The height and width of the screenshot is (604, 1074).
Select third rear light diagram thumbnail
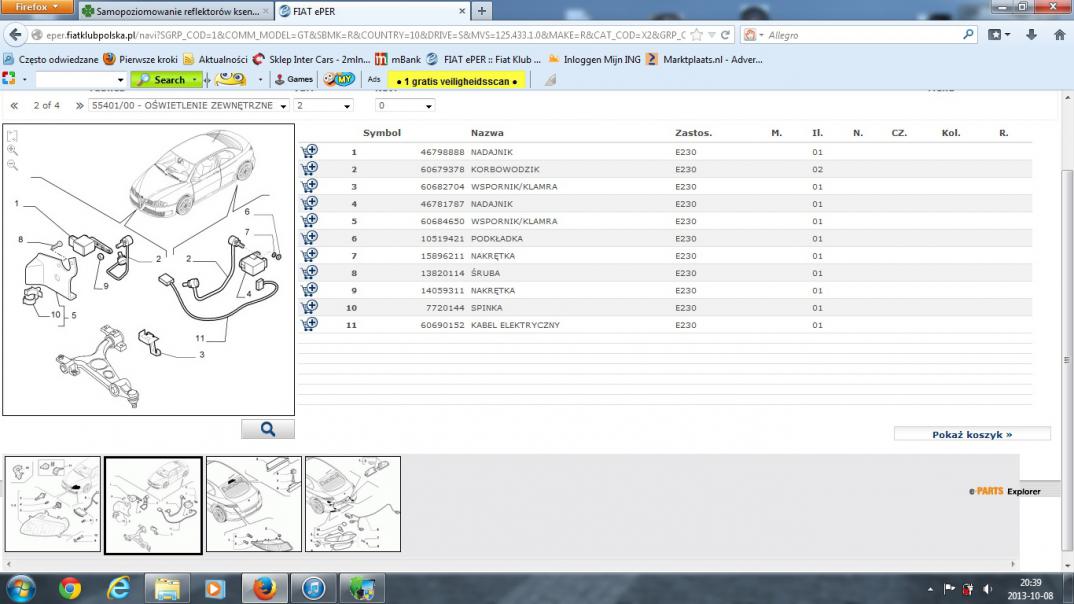click(x=253, y=504)
